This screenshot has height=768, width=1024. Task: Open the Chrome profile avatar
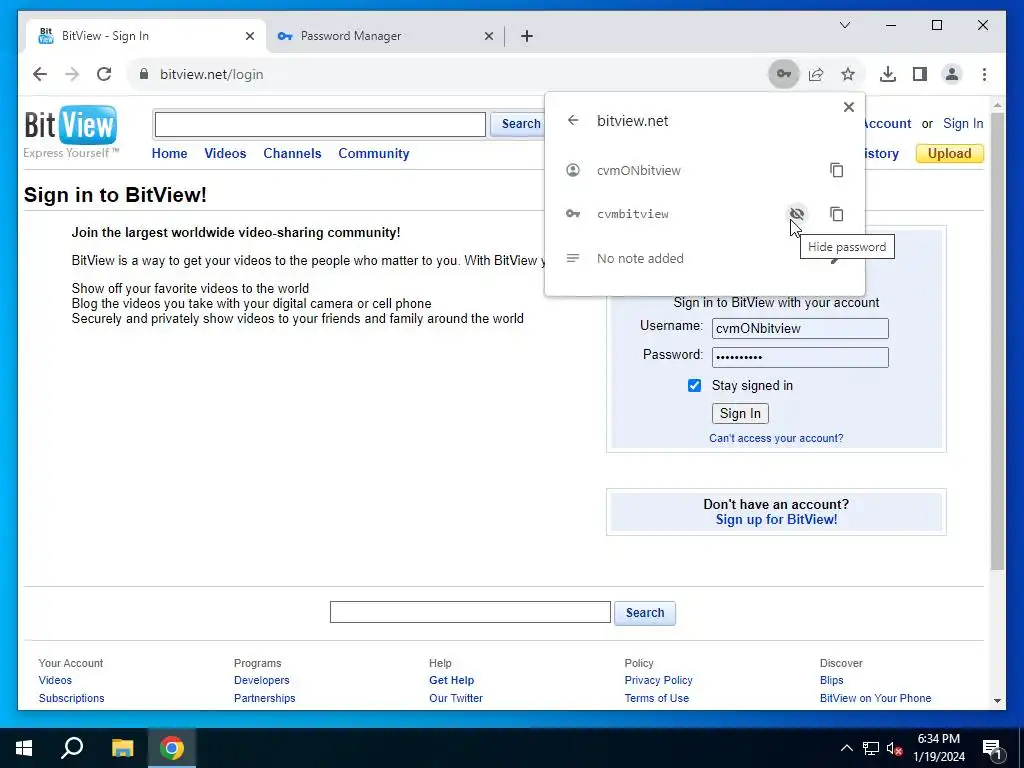click(x=952, y=74)
